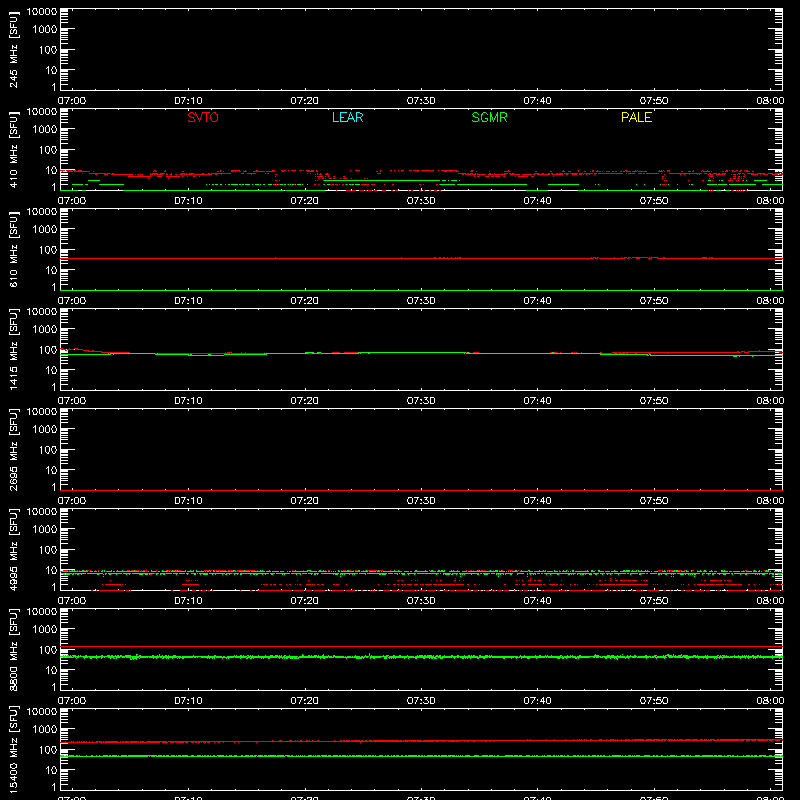Click the 10000 tick on the 15400 MHz axis
Screen dimensions: 800x800
42,712
